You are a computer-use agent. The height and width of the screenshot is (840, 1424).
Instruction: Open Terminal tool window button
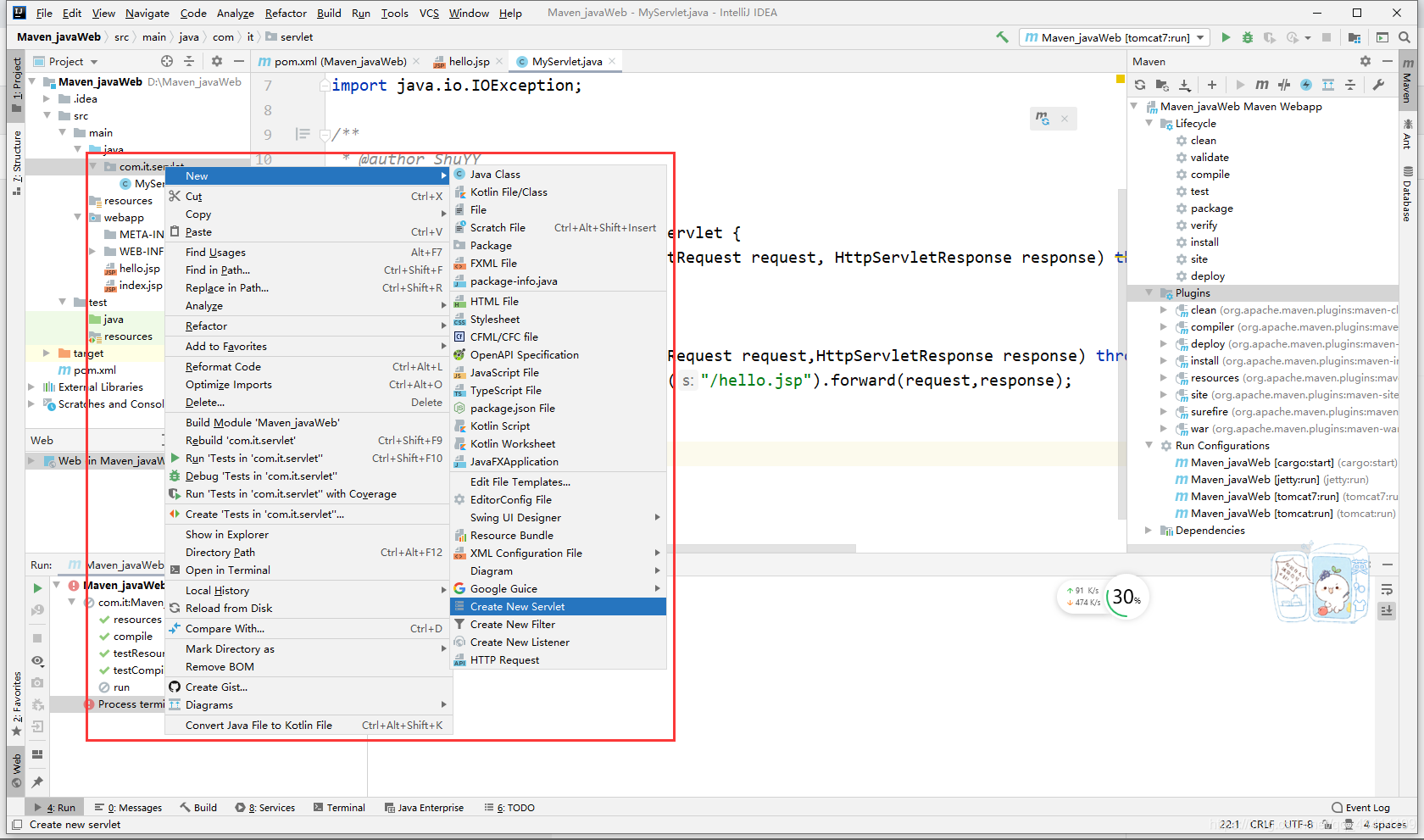tap(339, 808)
